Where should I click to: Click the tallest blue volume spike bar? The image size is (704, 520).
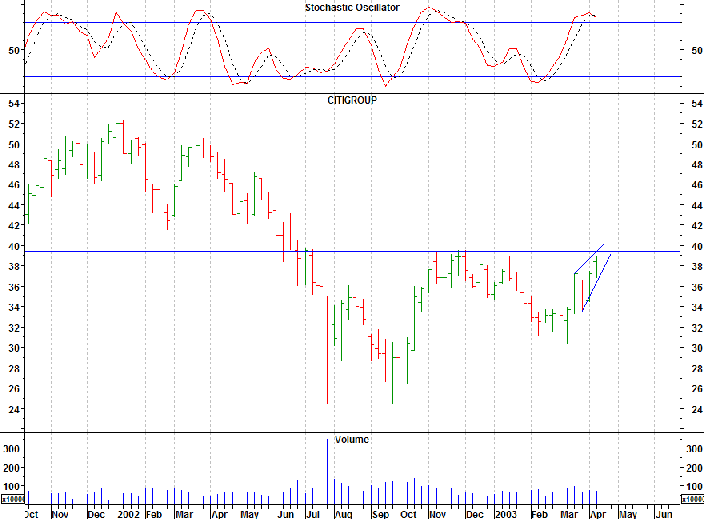point(327,472)
